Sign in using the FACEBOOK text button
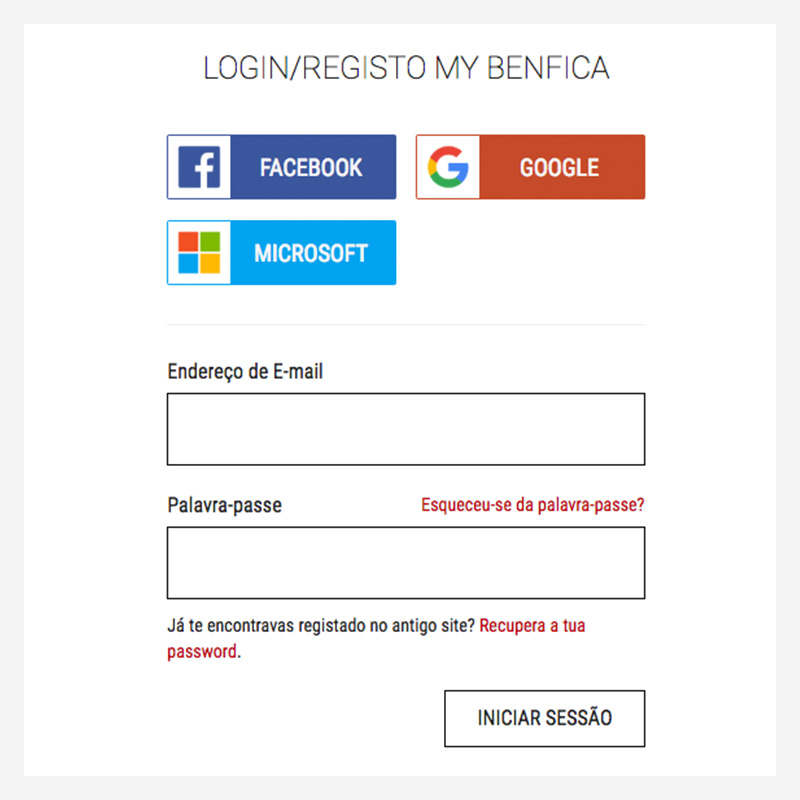Viewport: 800px width, 800px height. [311, 167]
